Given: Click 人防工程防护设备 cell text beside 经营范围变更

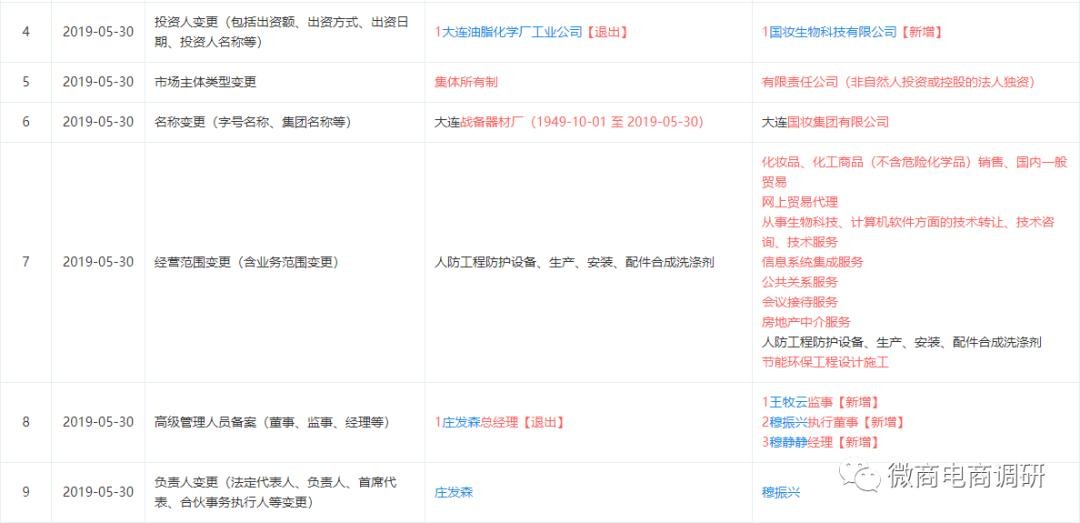Looking at the screenshot, I should [574, 263].
